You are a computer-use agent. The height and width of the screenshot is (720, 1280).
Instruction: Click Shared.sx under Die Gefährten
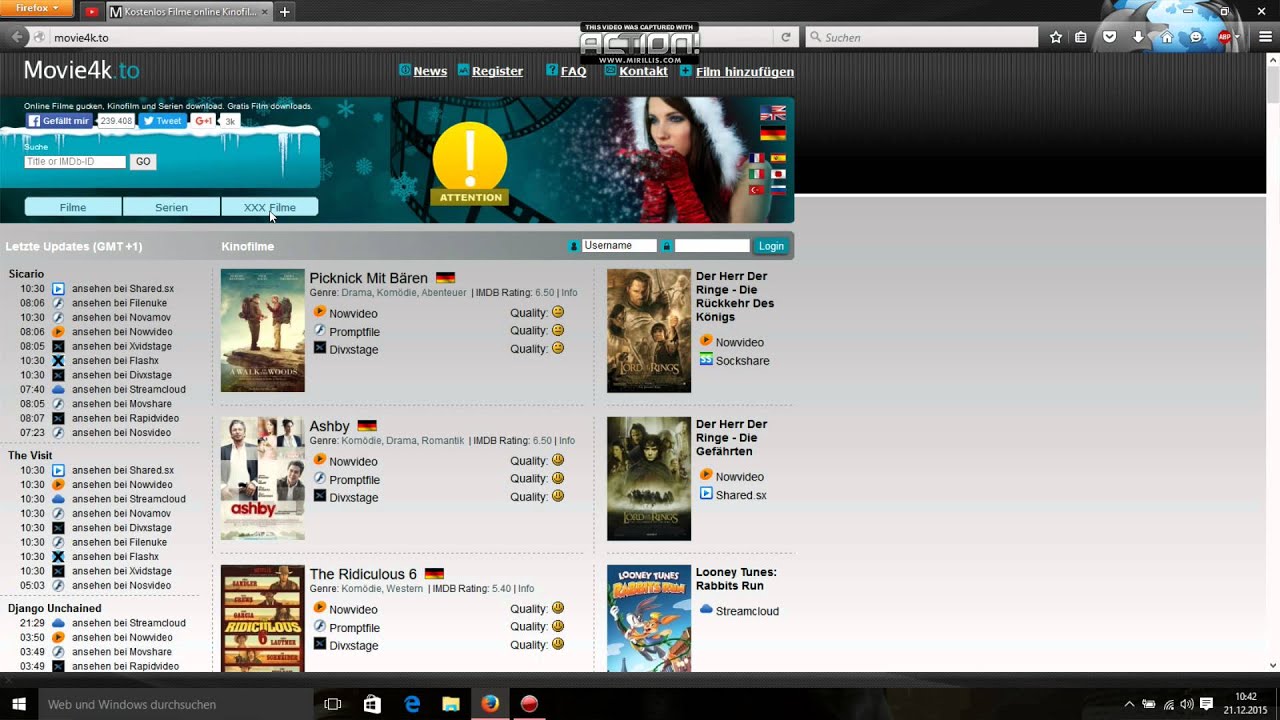point(741,495)
